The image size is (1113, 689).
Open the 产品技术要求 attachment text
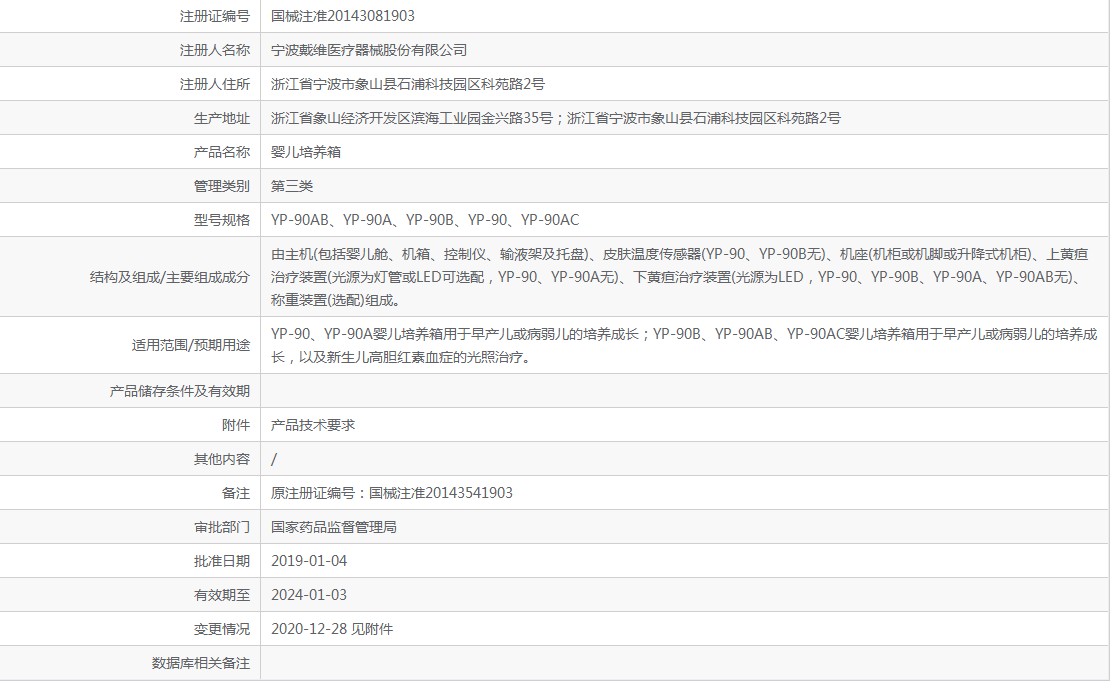[313, 425]
